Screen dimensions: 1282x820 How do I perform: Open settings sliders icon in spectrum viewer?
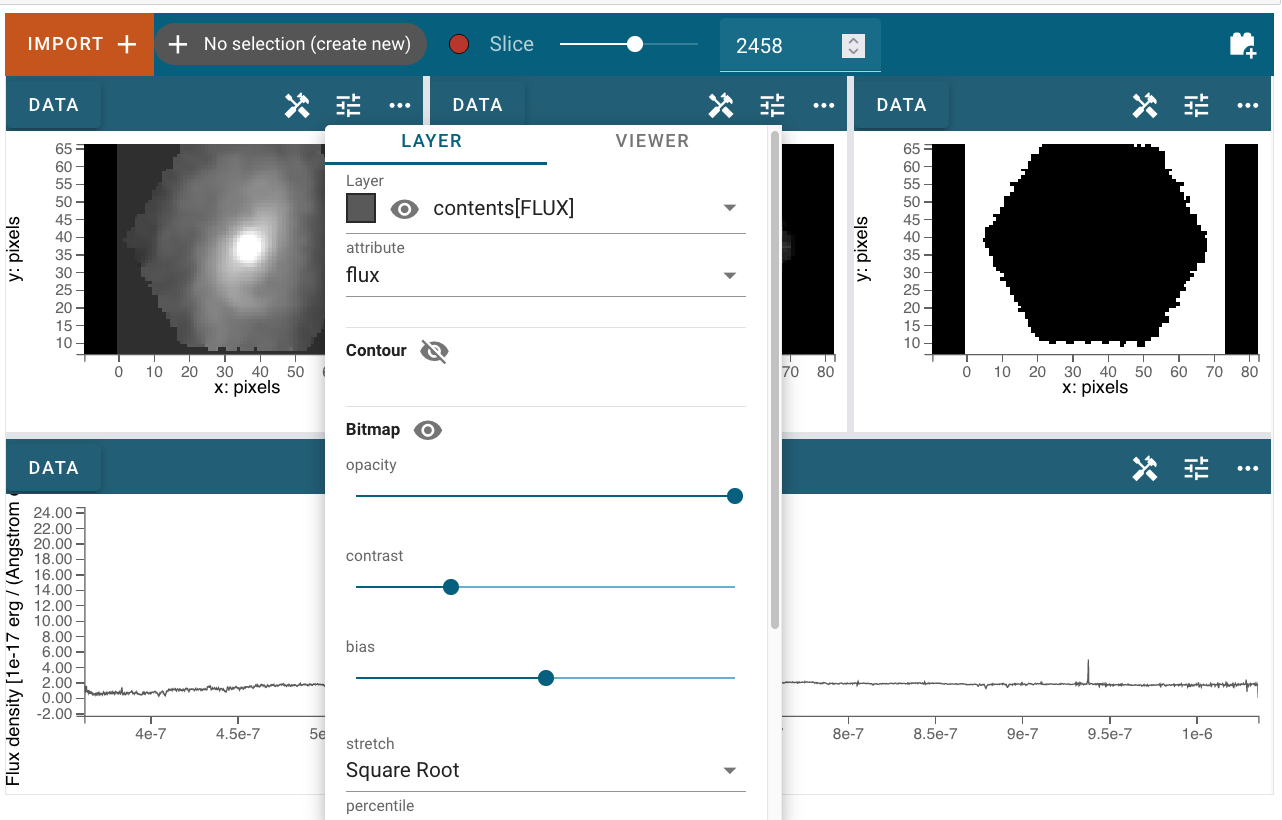pos(1196,468)
